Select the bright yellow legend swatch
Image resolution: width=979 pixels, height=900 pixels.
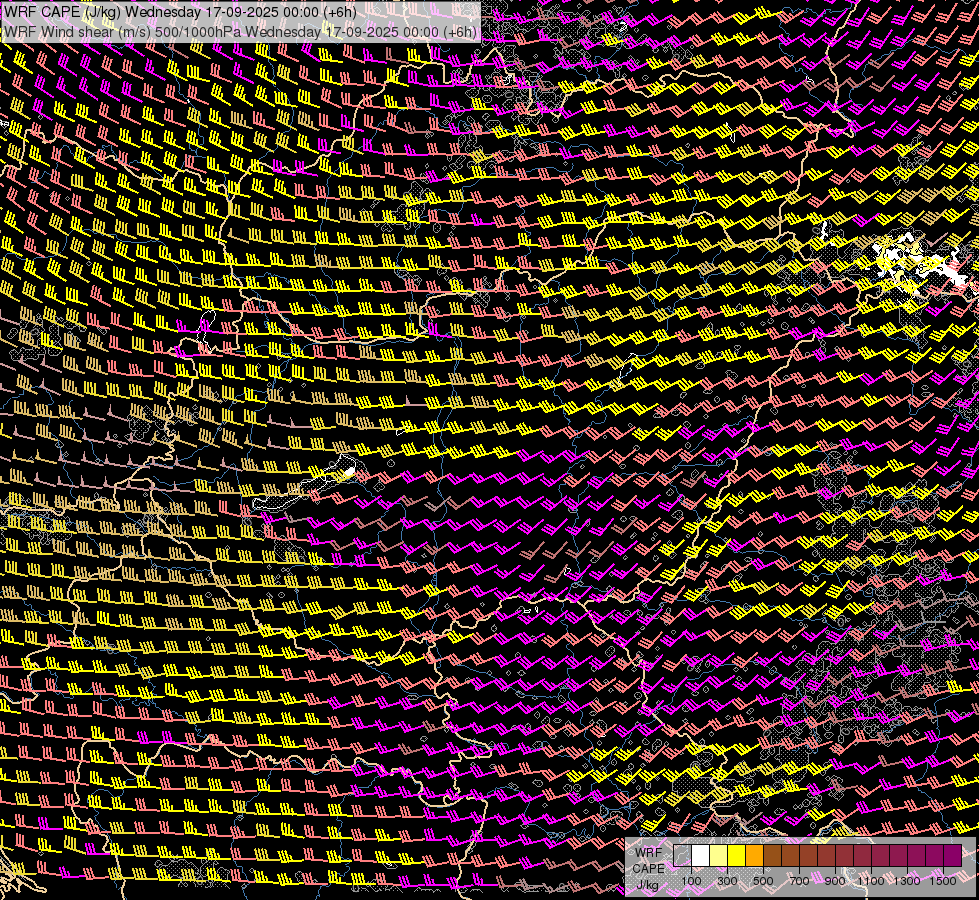736,856
